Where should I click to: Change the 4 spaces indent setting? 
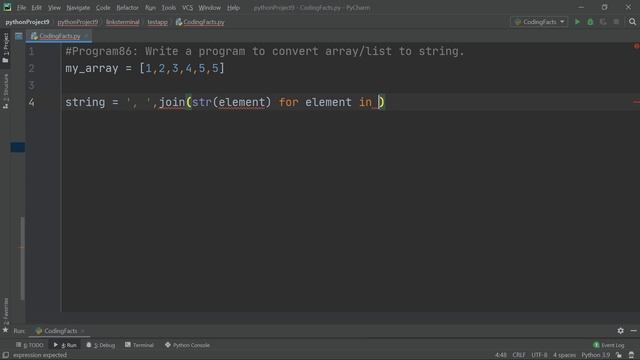tap(564, 355)
